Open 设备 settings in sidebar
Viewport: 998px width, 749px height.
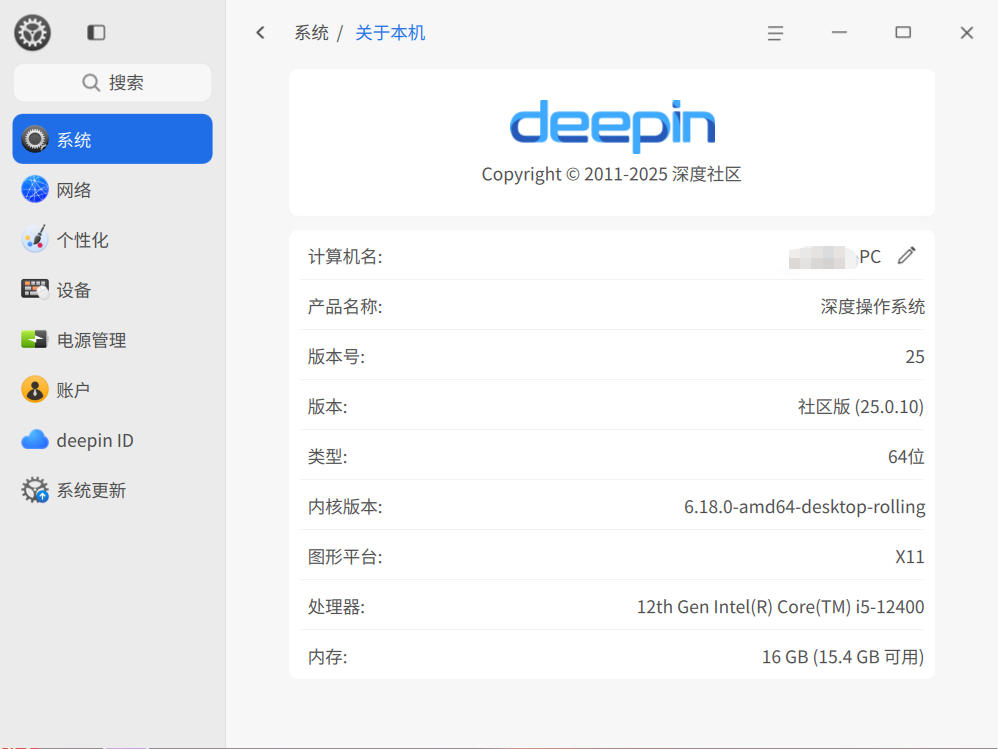click(x=113, y=290)
